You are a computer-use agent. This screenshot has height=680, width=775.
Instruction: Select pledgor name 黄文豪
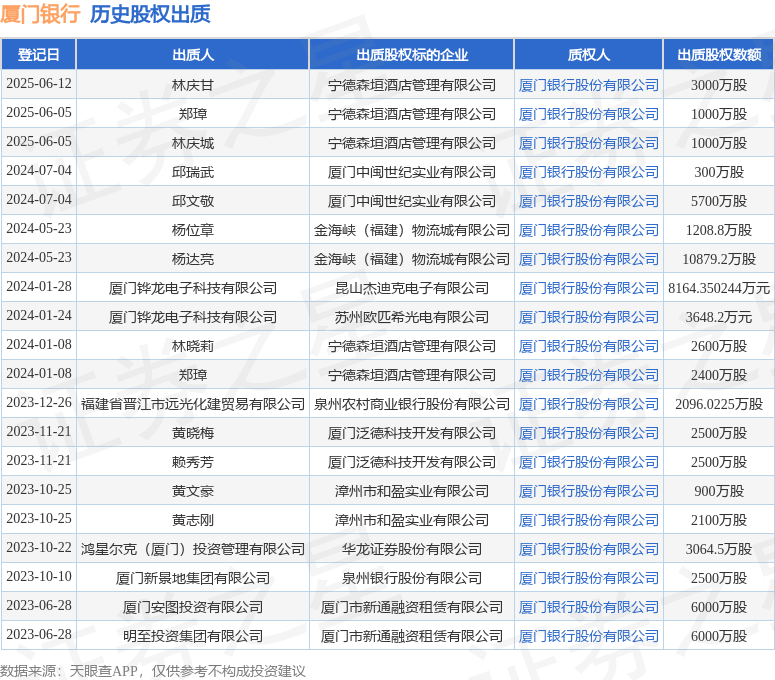(x=193, y=491)
